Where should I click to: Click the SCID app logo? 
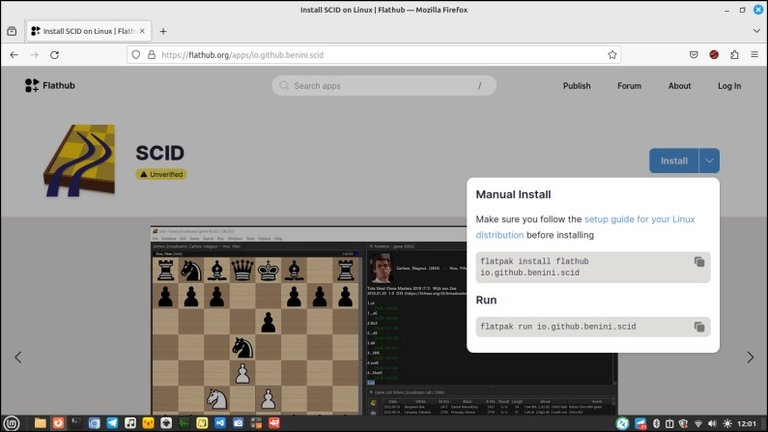pos(79,161)
